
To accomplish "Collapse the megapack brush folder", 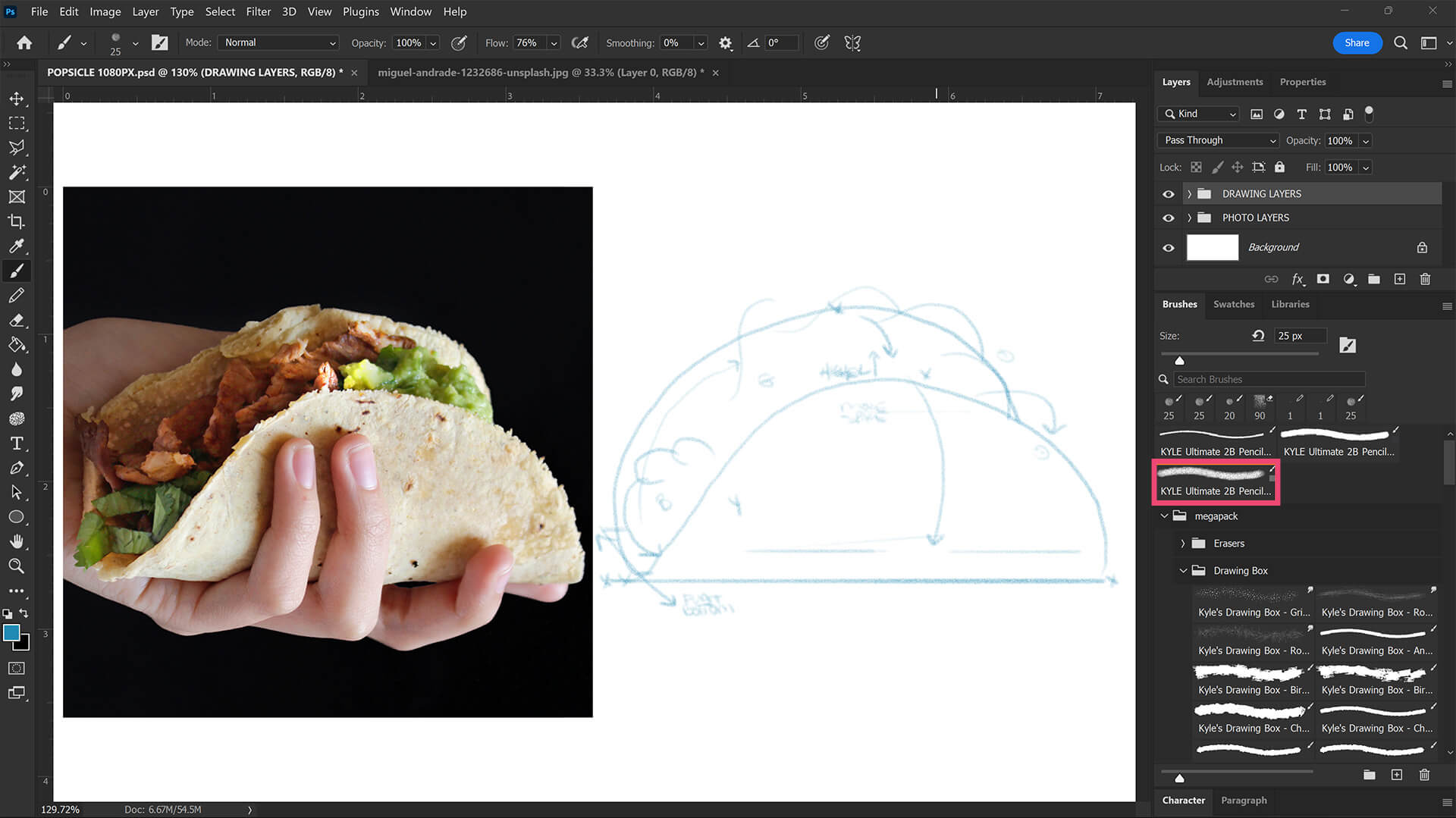I will [1165, 516].
